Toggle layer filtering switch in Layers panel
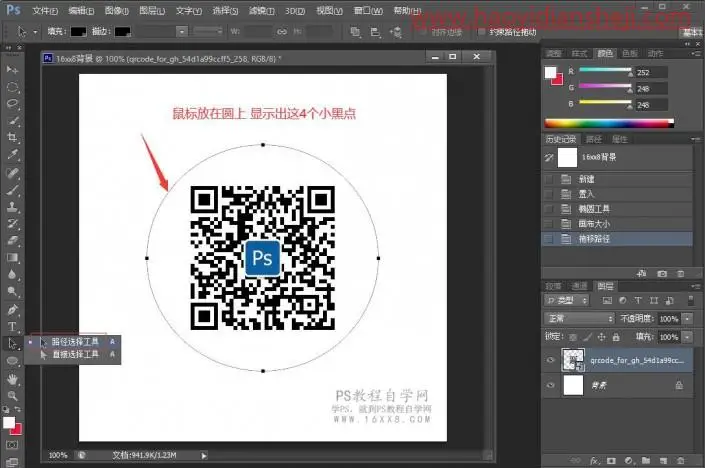705x468 pixels. [x=691, y=300]
